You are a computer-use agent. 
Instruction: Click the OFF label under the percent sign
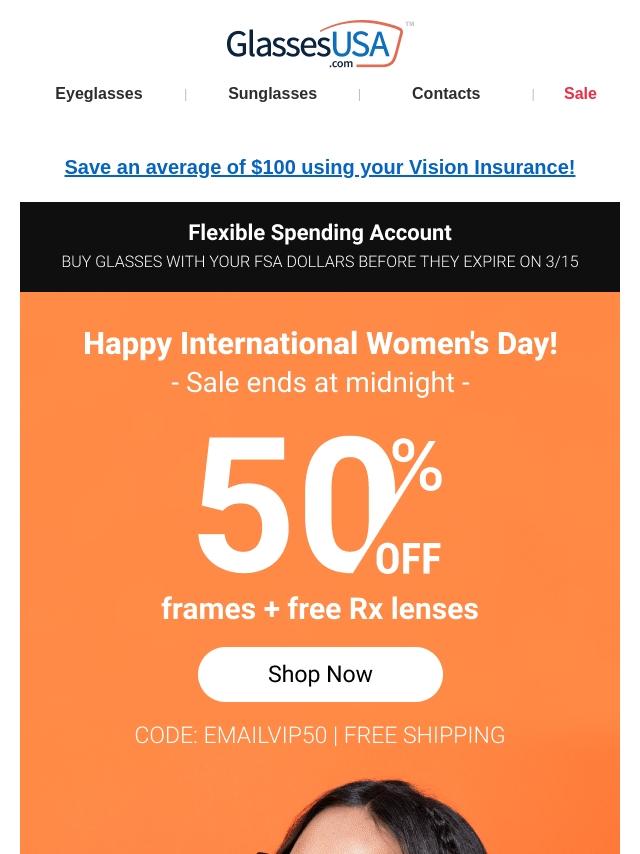pos(408,559)
